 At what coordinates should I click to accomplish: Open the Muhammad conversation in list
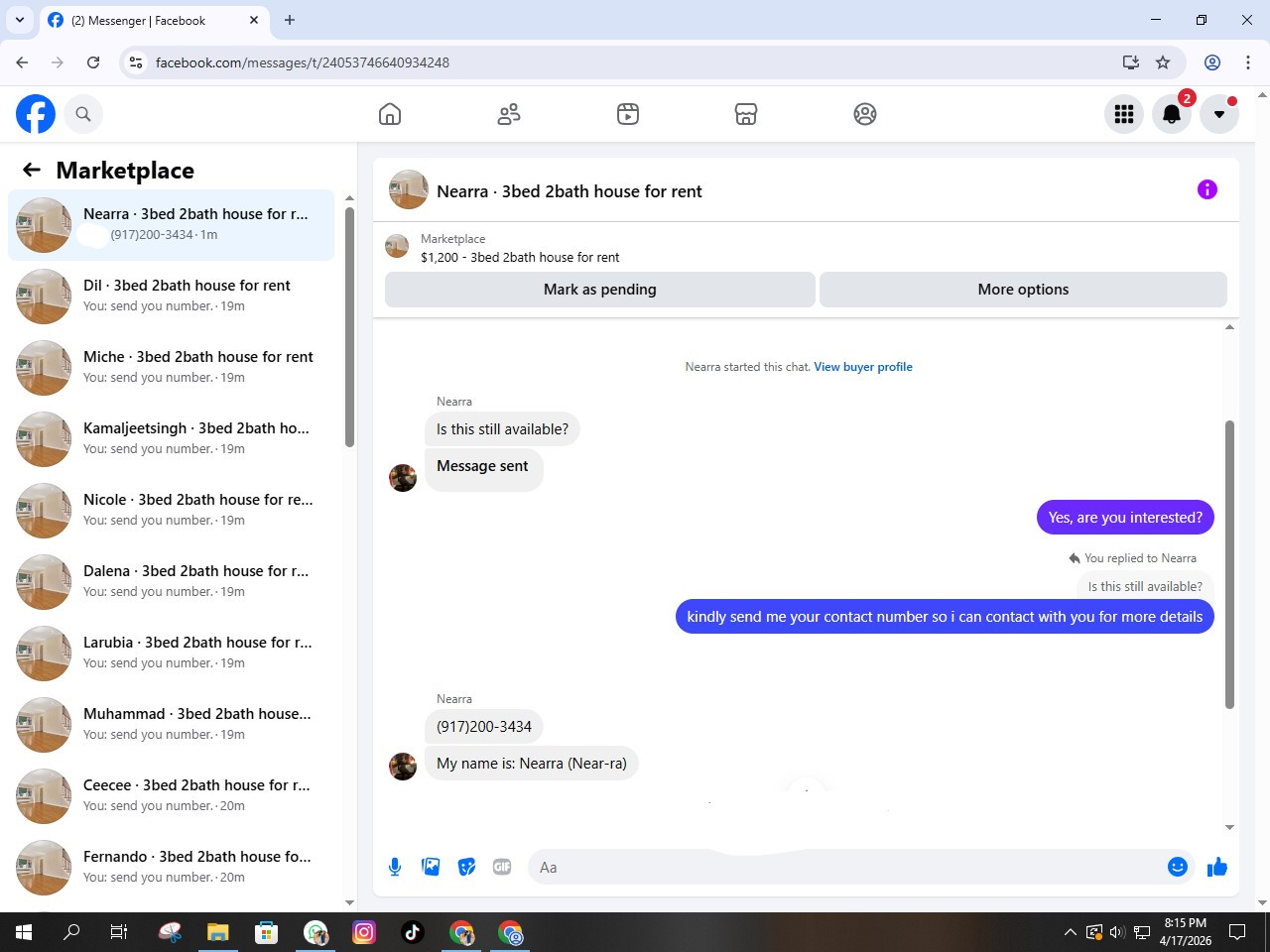click(171, 725)
